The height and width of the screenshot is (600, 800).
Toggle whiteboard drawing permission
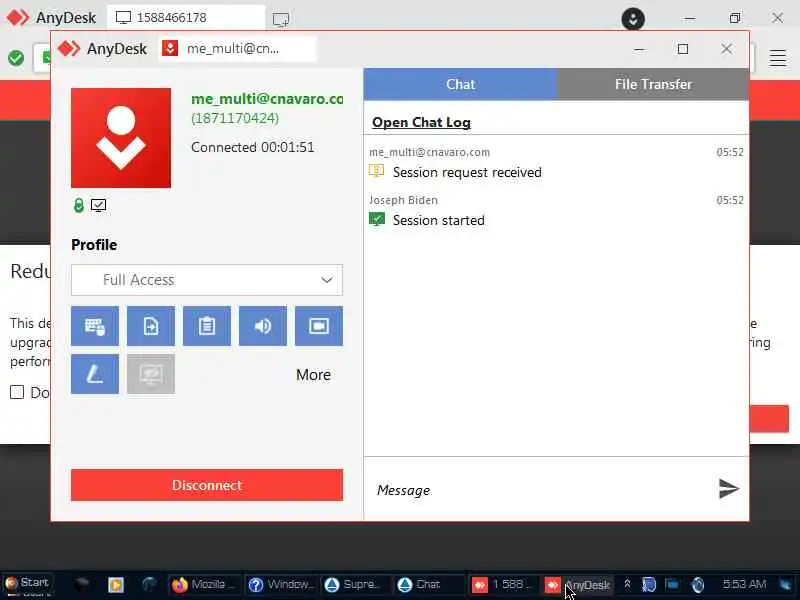click(95, 374)
